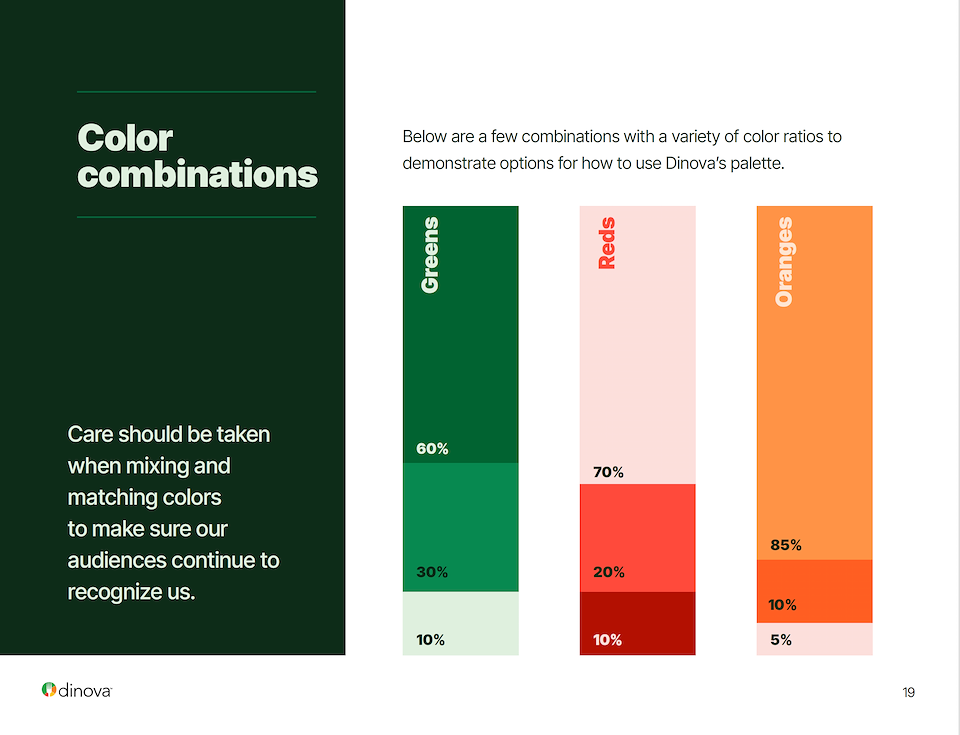Click the rotated "Reds" label
The image size is (960, 735).
pos(607,244)
